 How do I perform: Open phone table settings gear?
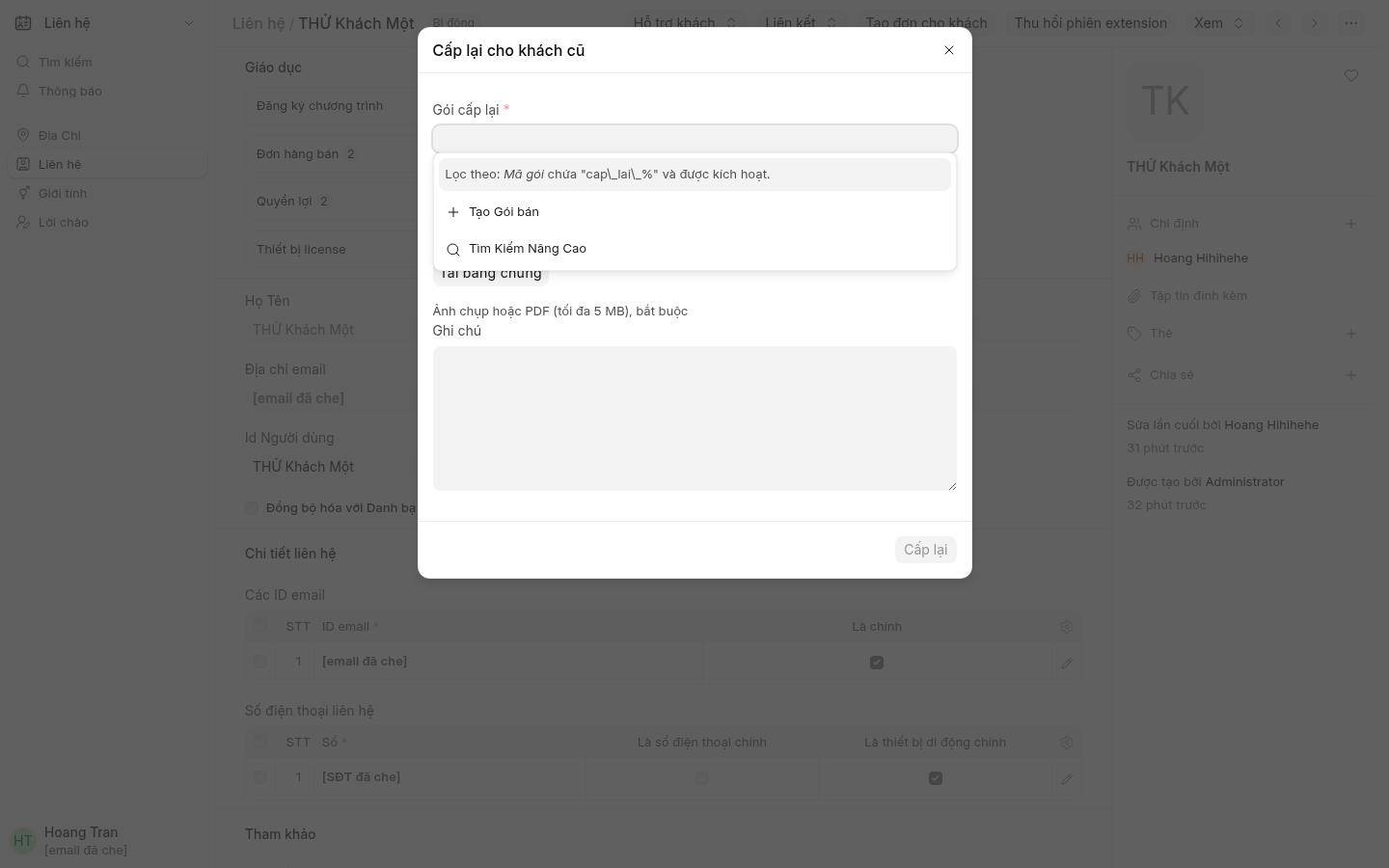tap(1067, 743)
